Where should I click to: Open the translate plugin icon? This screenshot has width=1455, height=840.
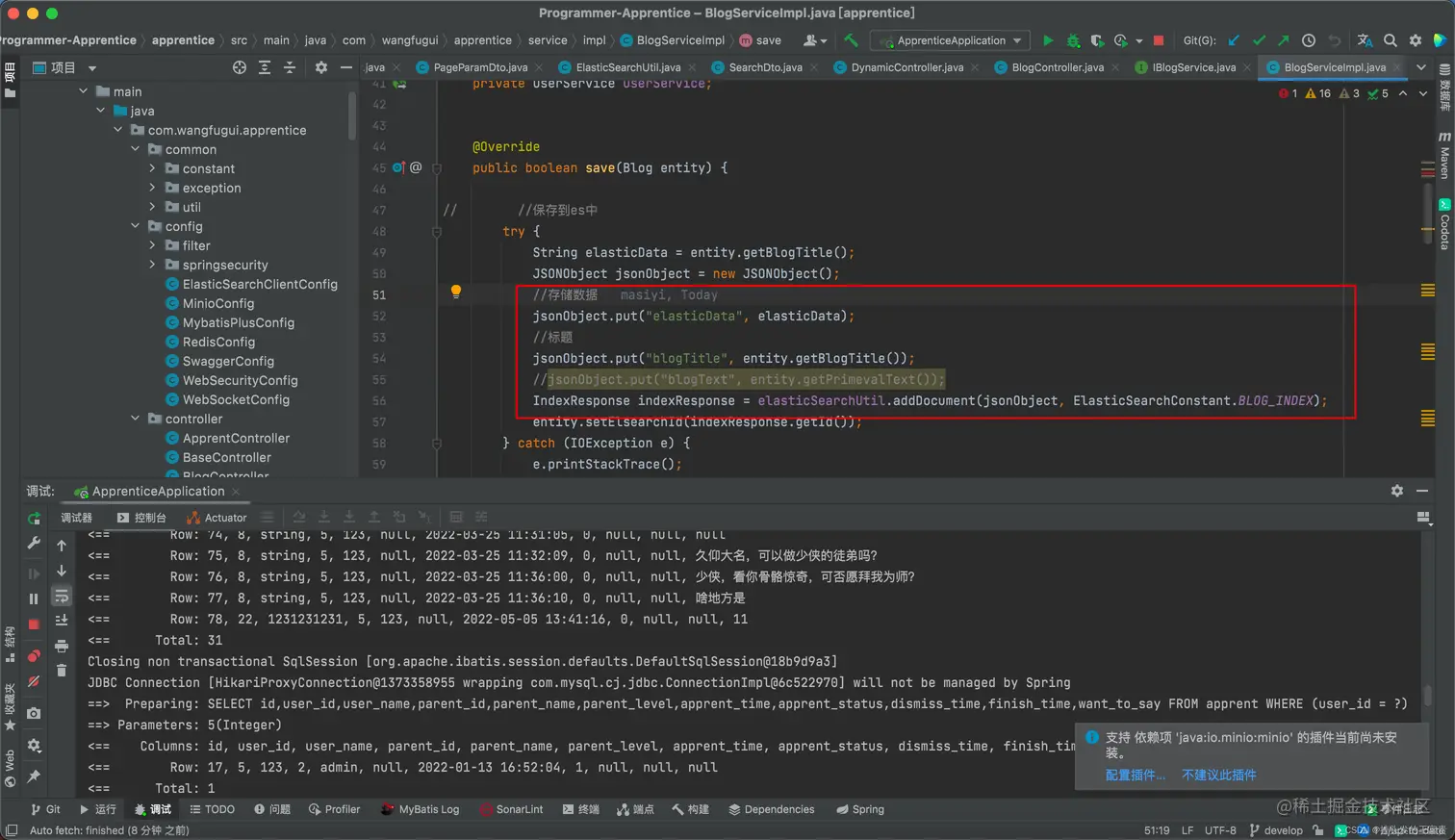coord(1365,40)
